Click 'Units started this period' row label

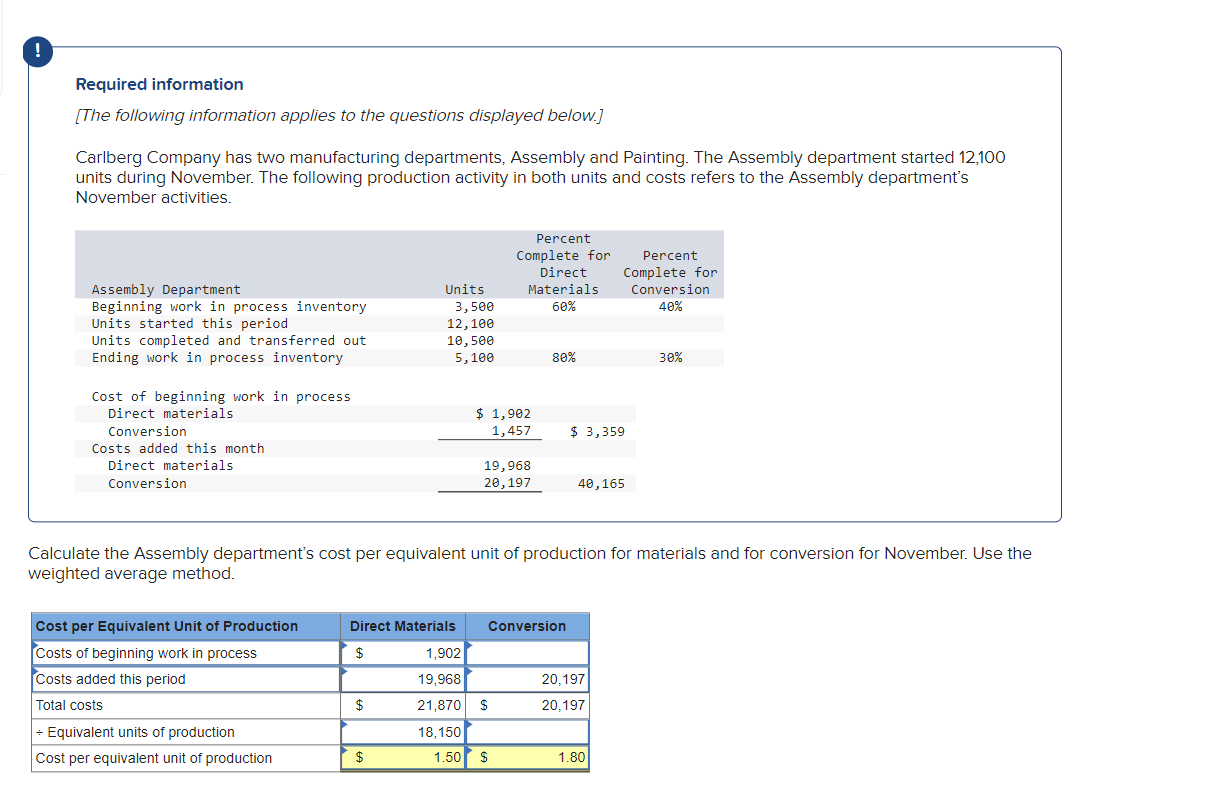(190, 323)
